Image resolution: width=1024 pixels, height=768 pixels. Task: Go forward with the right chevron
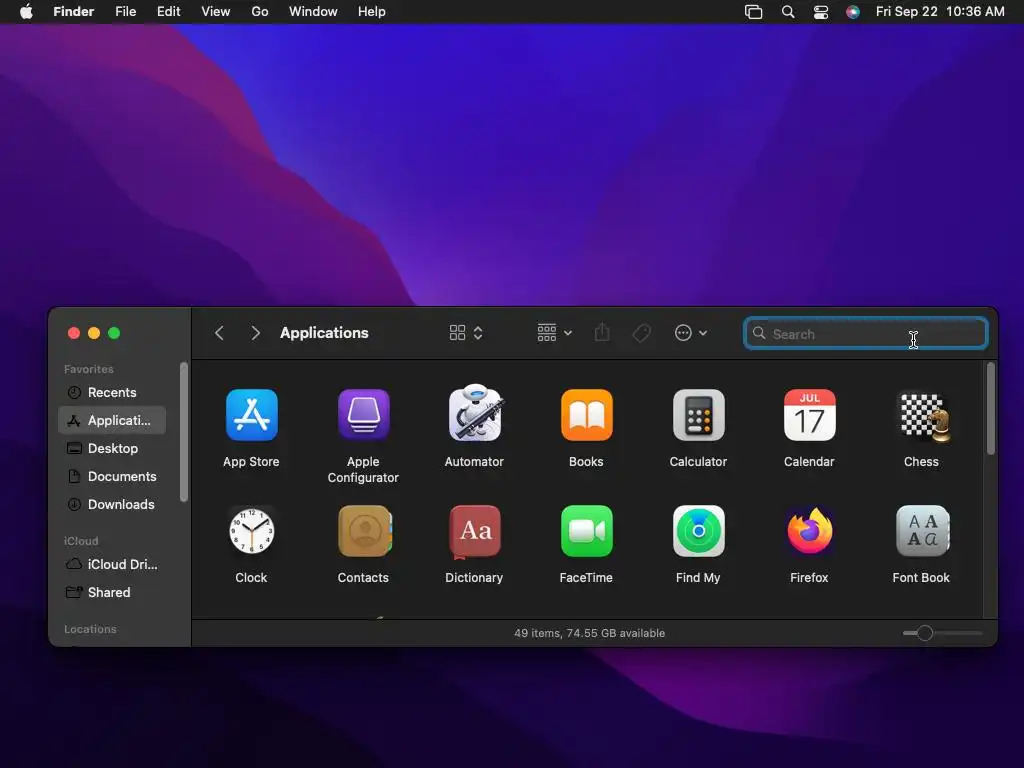pos(255,333)
